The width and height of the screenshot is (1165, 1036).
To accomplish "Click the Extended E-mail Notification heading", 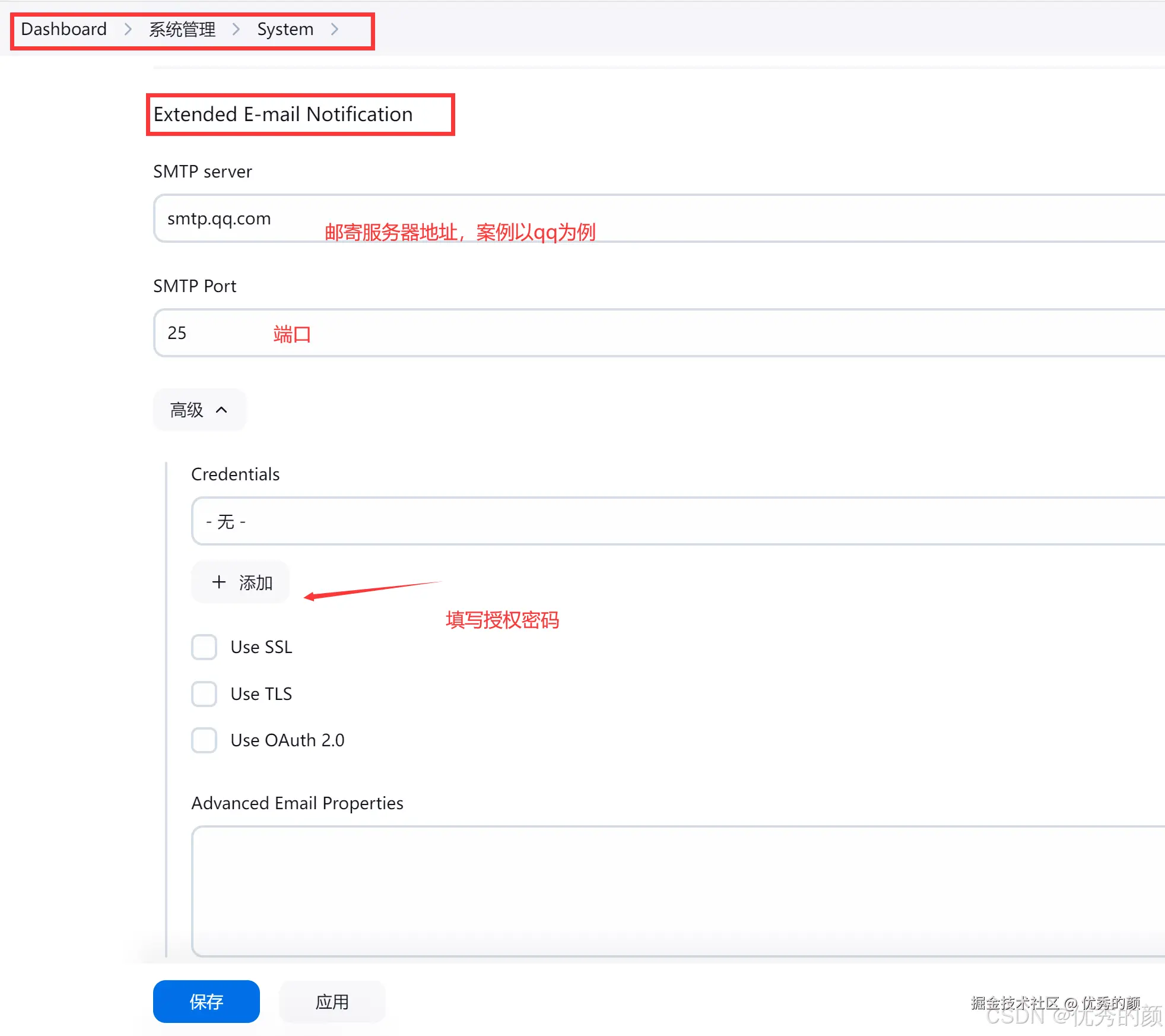I will [283, 114].
